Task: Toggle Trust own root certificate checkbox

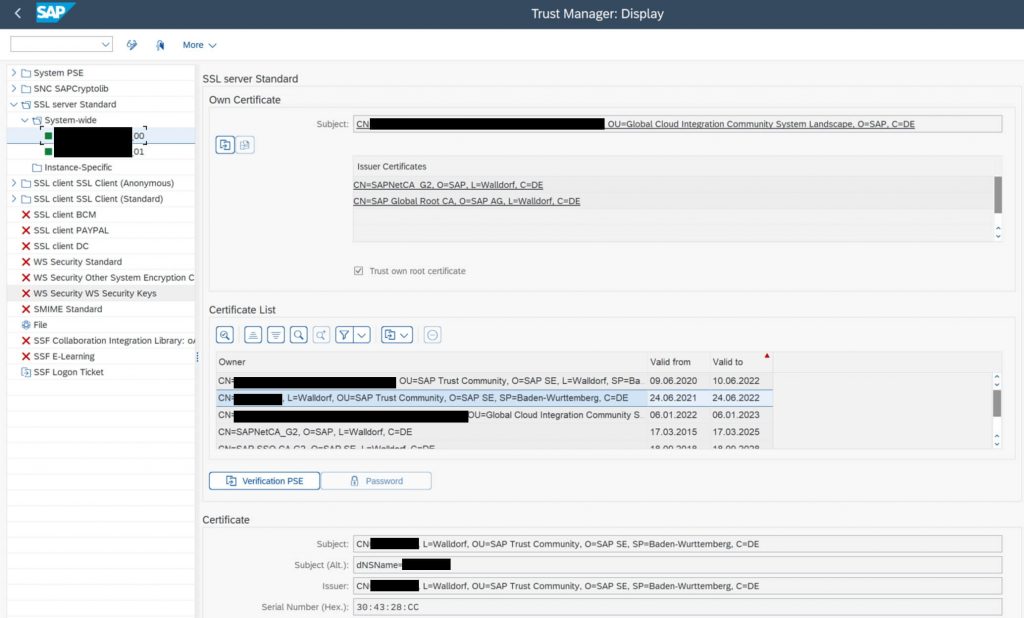Action: point(359,270)
